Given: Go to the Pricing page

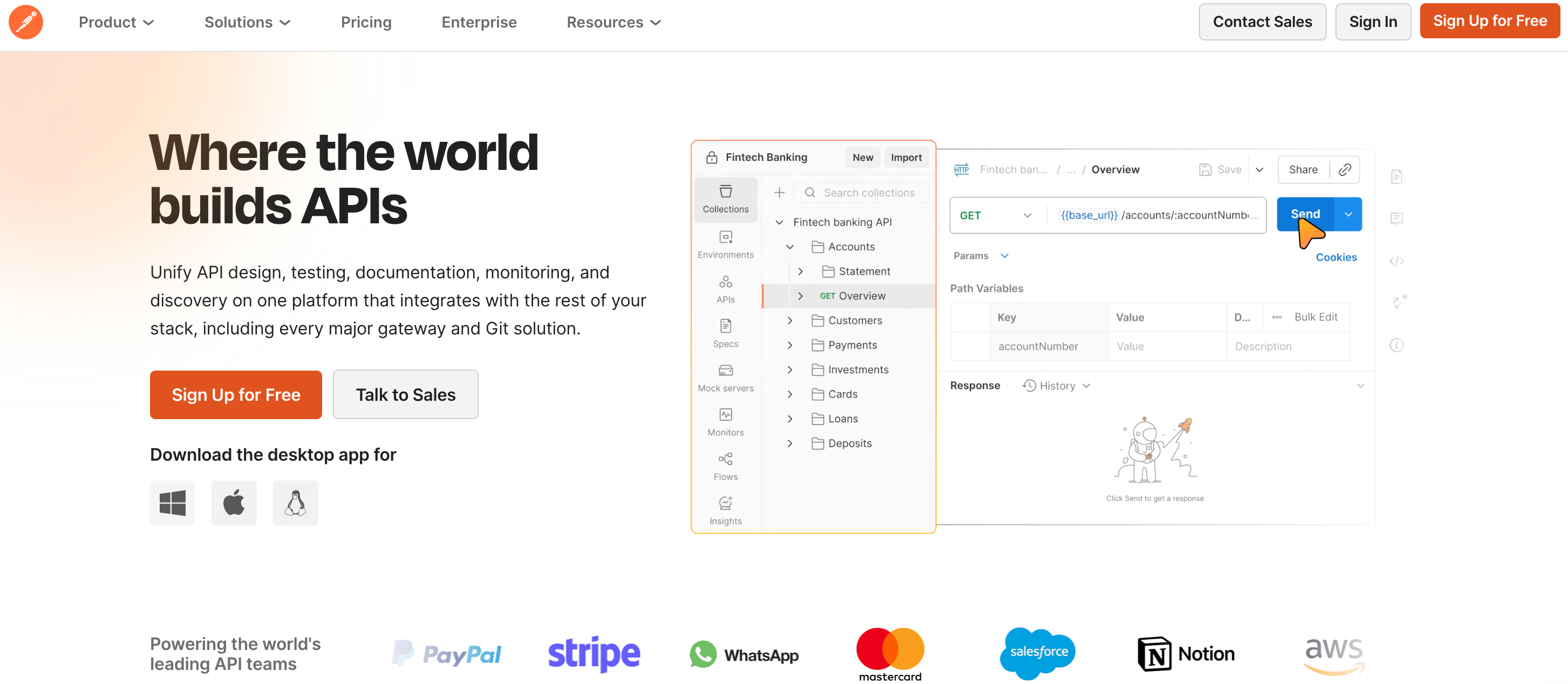Looking at the screenshot, I should (x=366, y=23).
